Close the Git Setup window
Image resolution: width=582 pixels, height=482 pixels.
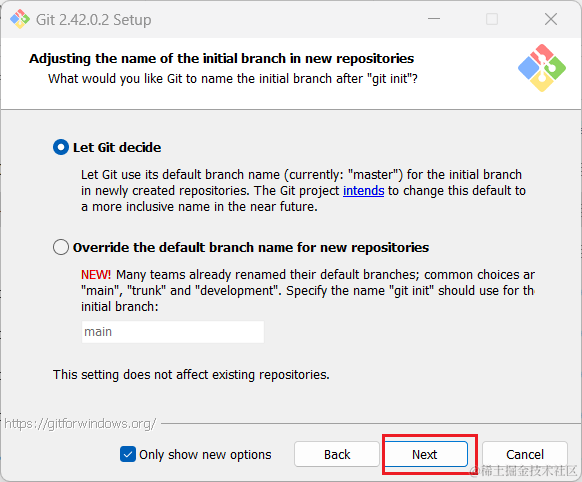point(551,19)
